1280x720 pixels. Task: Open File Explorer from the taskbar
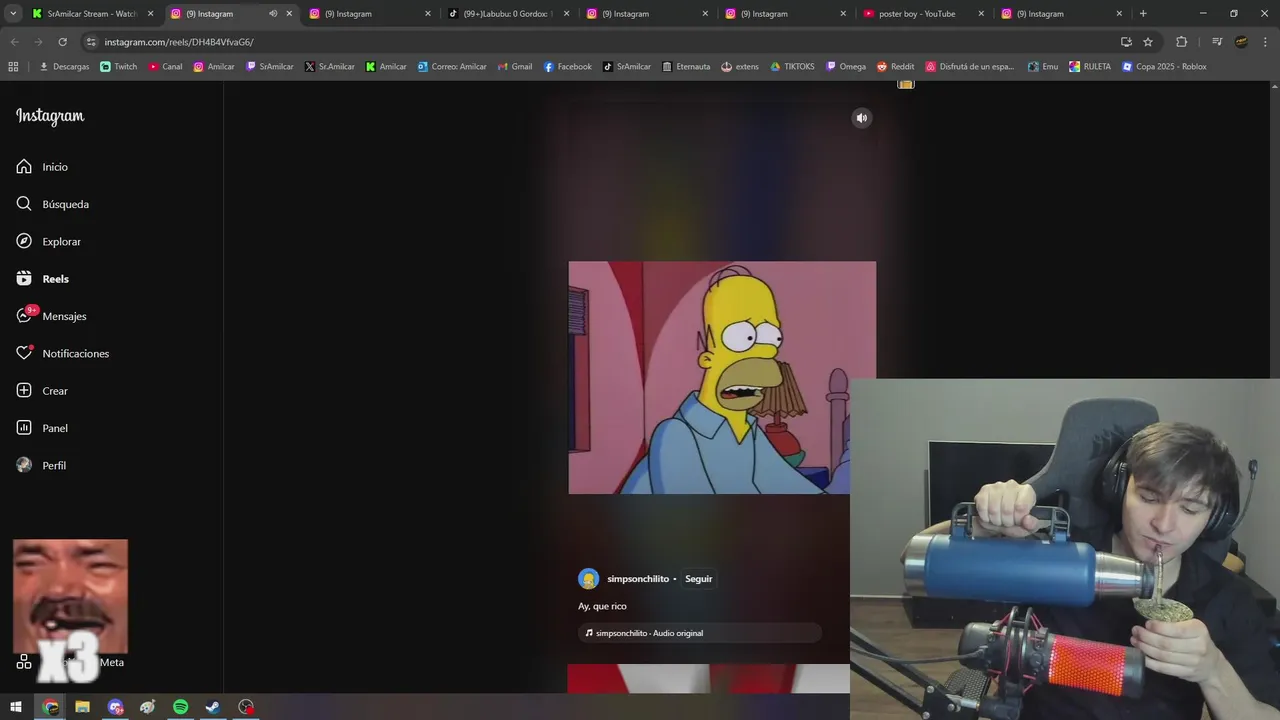click(82, 707)
